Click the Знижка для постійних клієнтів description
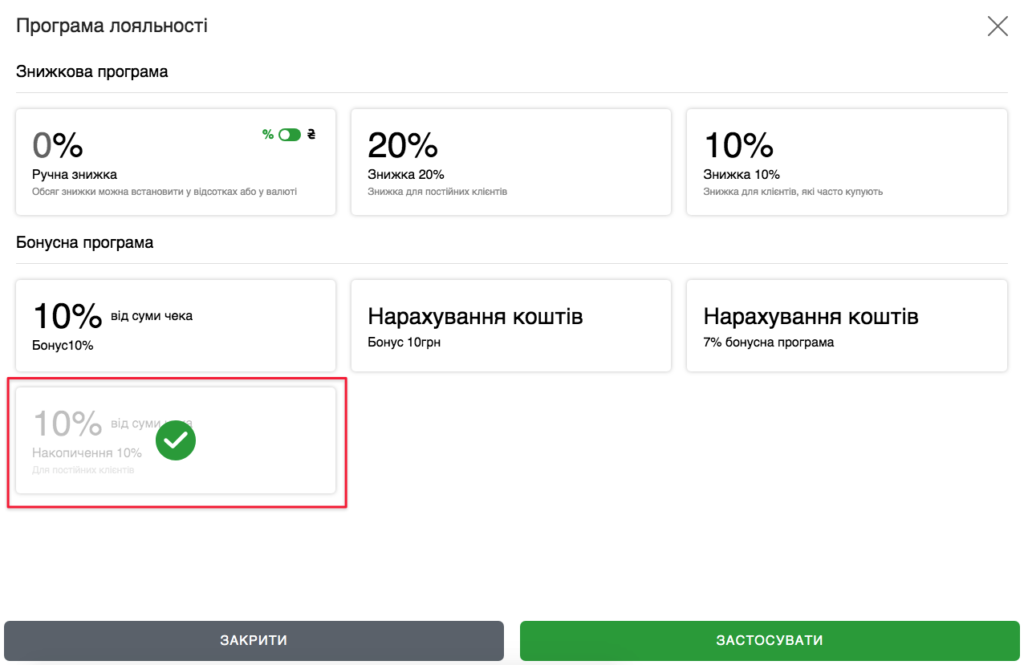 437,191
